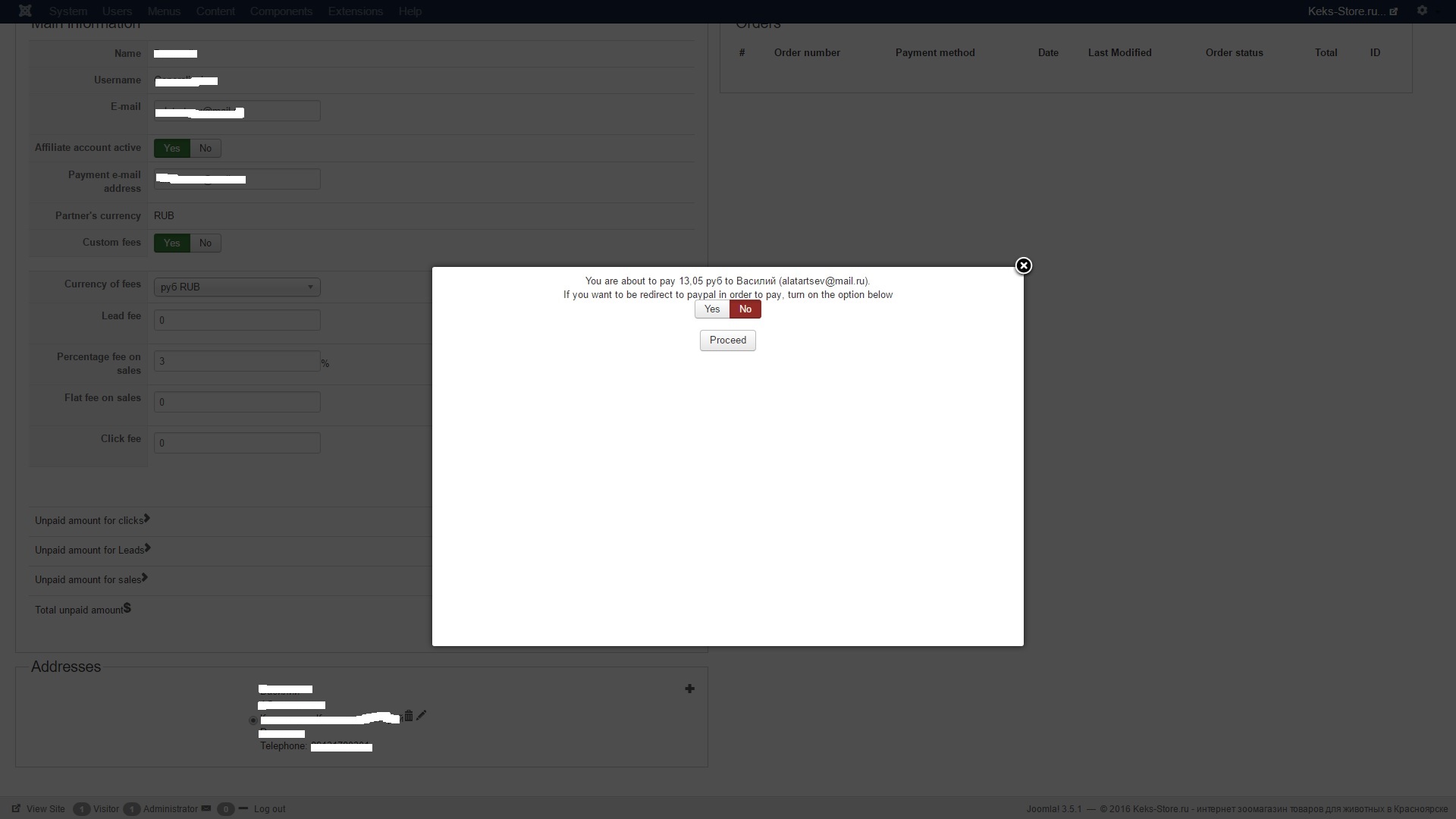Screen dimensions: 1456x819
Task: Click the external link icon beside Keks-Store.ru
Action: 1393,11
